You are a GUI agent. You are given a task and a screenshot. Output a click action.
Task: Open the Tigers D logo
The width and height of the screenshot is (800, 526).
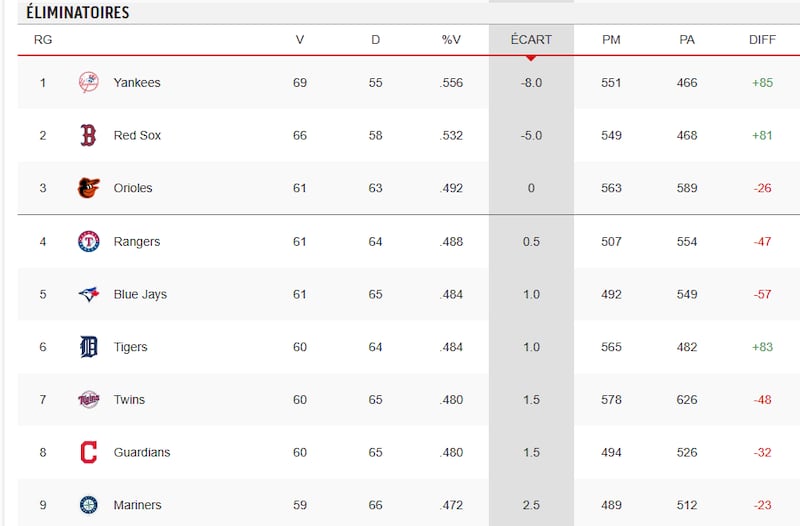pyautogui.click(x=88, y=347)
